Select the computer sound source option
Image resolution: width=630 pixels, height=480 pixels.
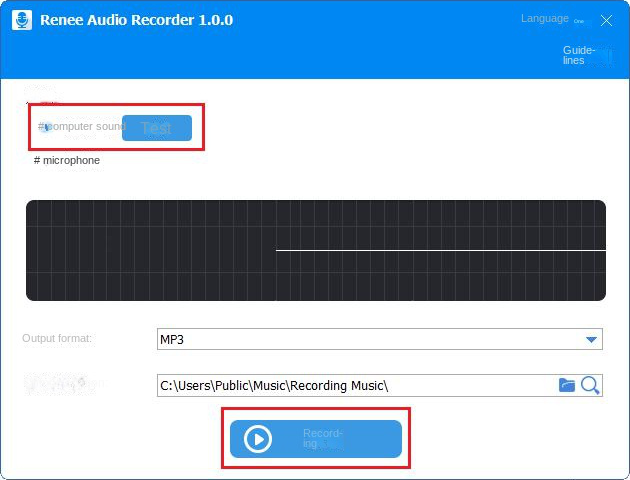[82, 127]
